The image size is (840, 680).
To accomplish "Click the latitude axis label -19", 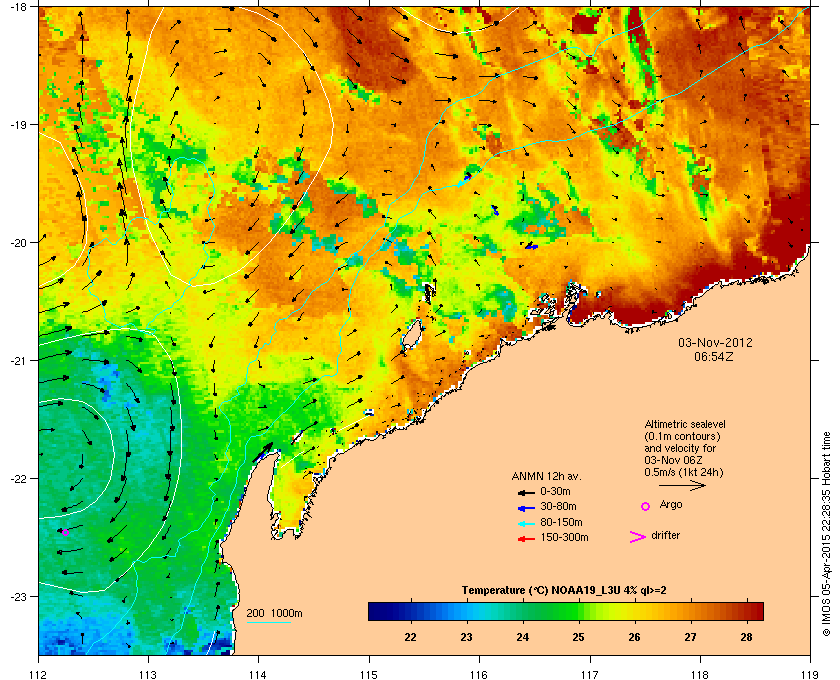I will 19,124.
